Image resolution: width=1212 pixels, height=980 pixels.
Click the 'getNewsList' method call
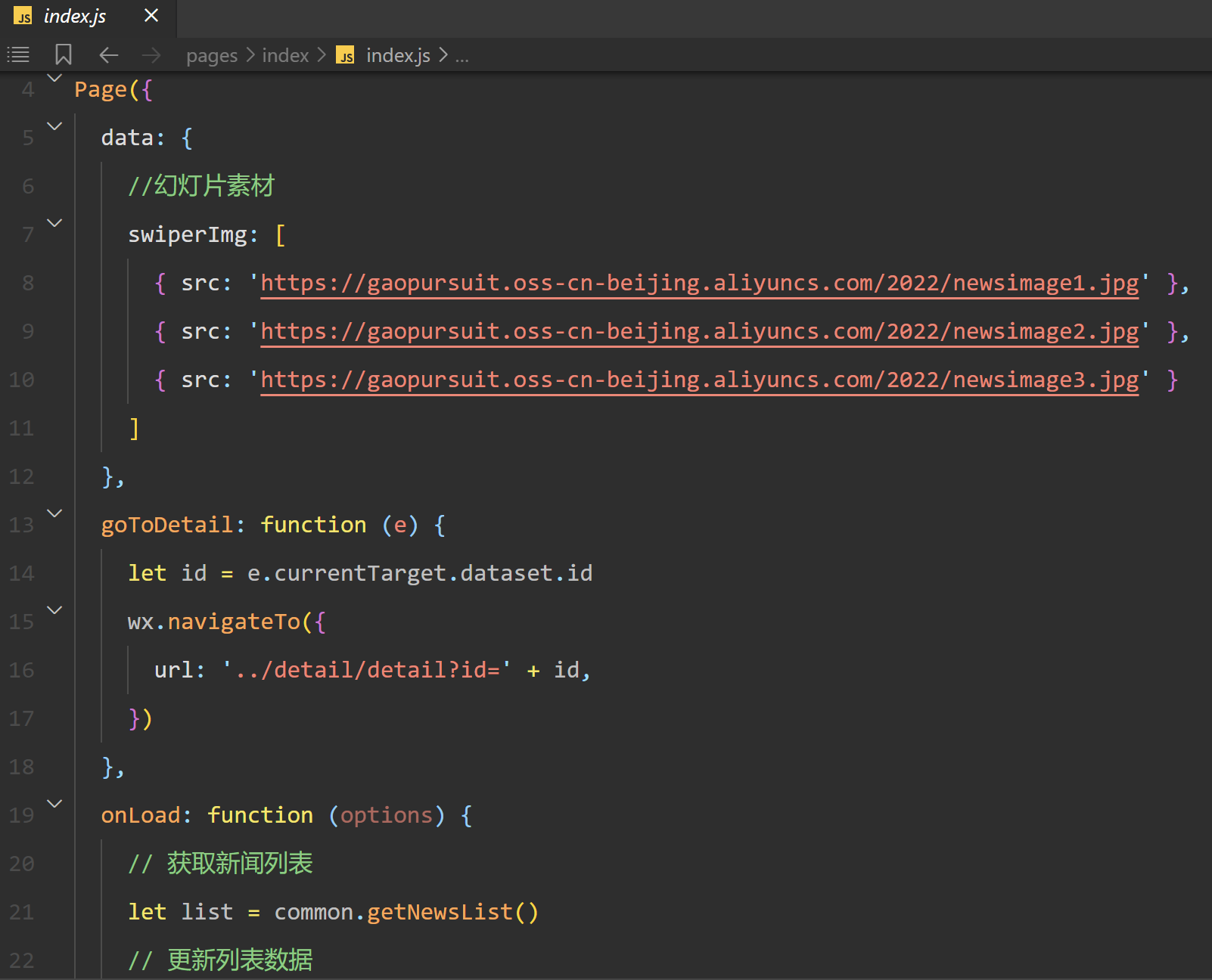pos(440,912)
